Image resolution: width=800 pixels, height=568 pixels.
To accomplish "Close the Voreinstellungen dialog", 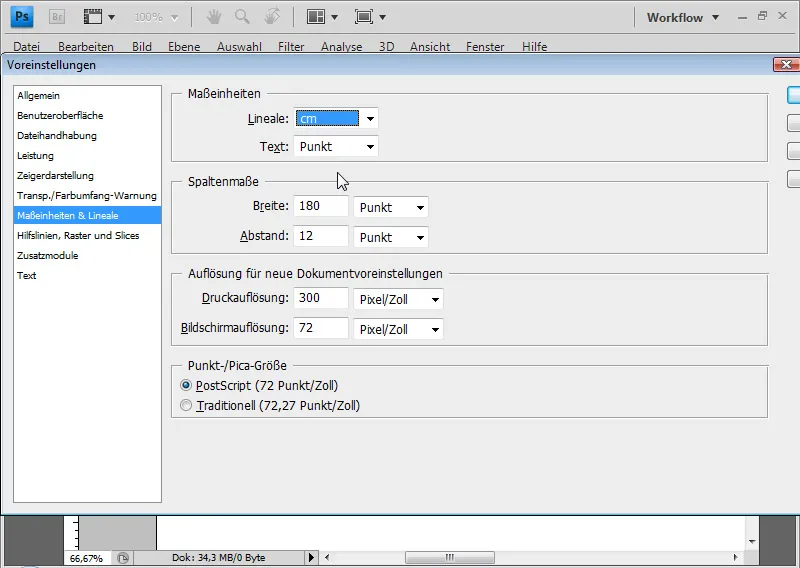I will tap(786, 64).
